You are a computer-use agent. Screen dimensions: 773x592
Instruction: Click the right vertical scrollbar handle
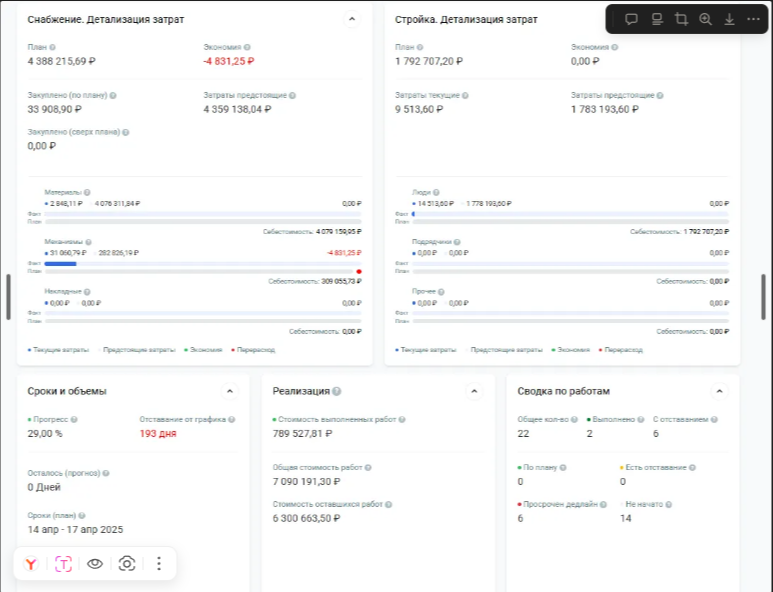point(763,297)
